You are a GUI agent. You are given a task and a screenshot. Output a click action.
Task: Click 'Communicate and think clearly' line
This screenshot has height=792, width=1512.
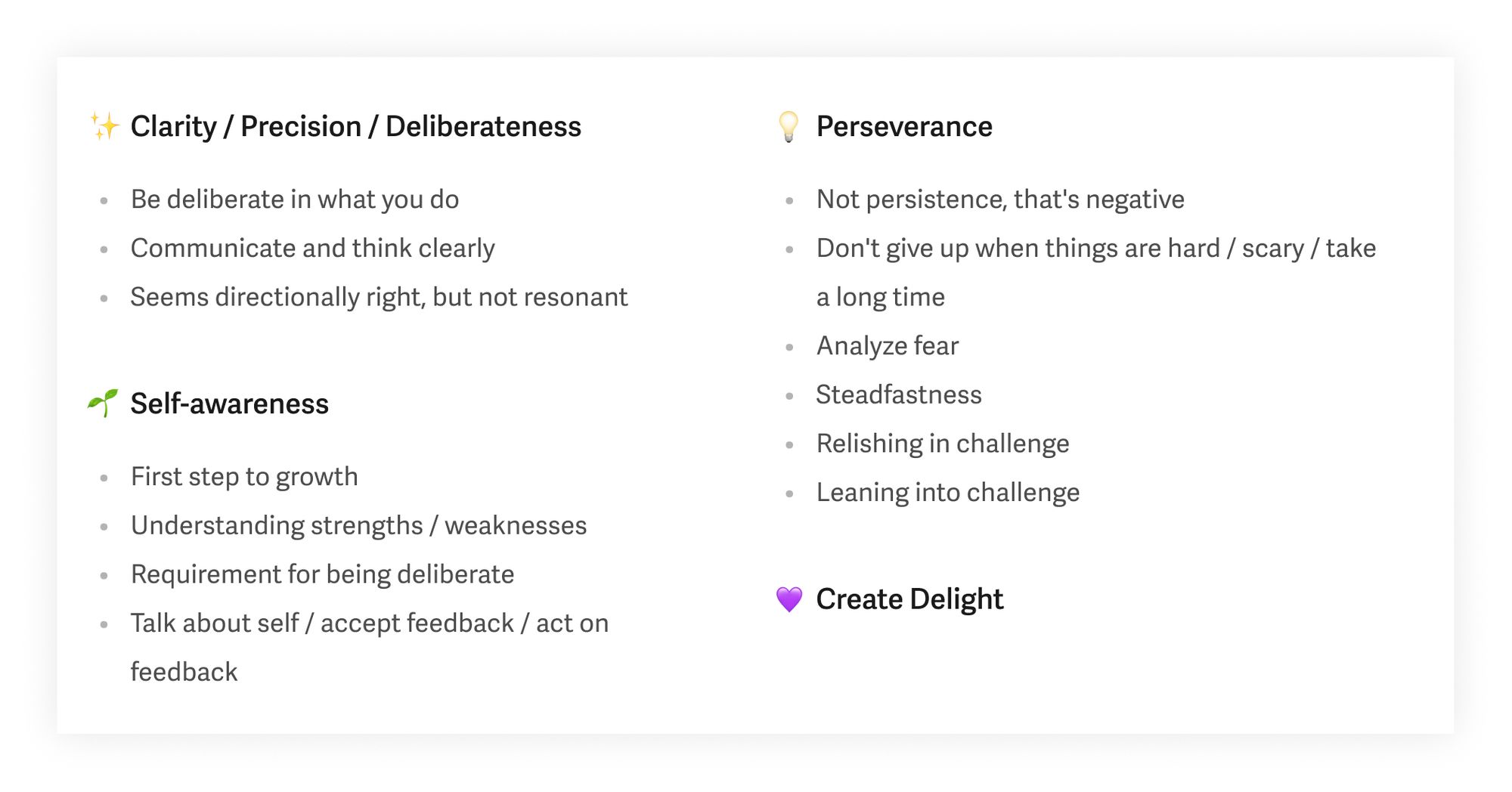[x=313, y=249]
